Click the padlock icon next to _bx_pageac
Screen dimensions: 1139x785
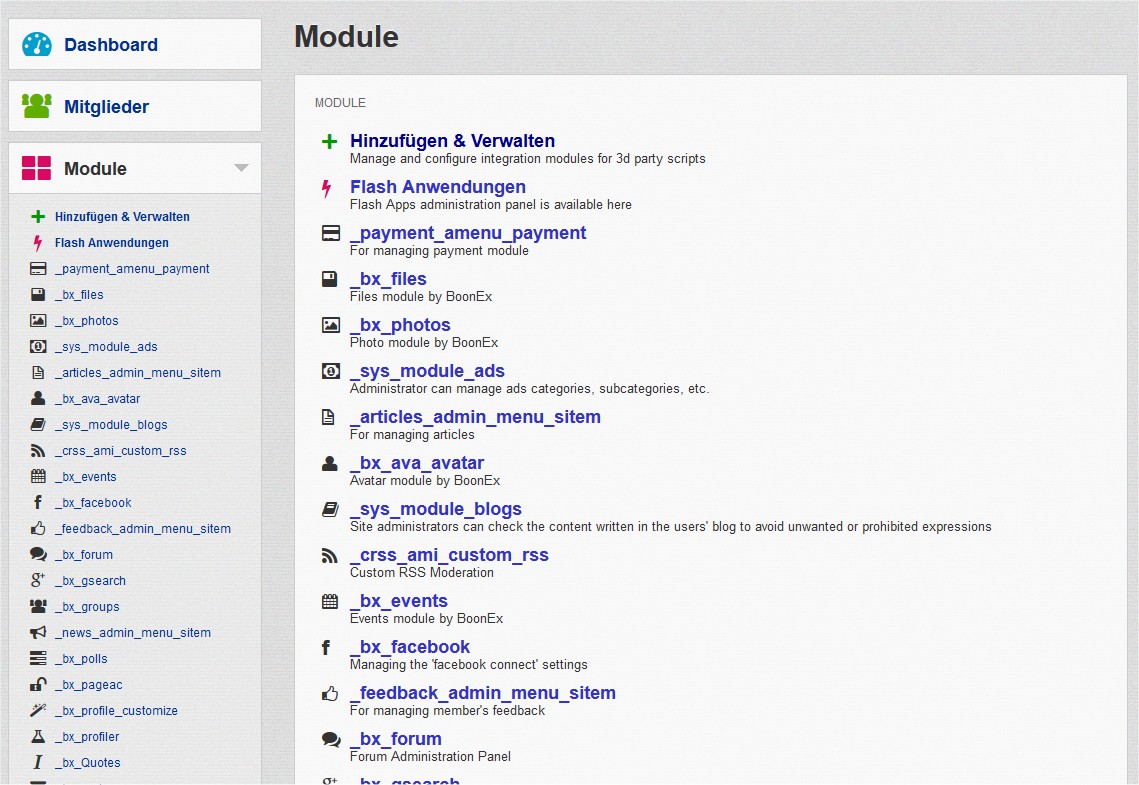click(38, 684)
